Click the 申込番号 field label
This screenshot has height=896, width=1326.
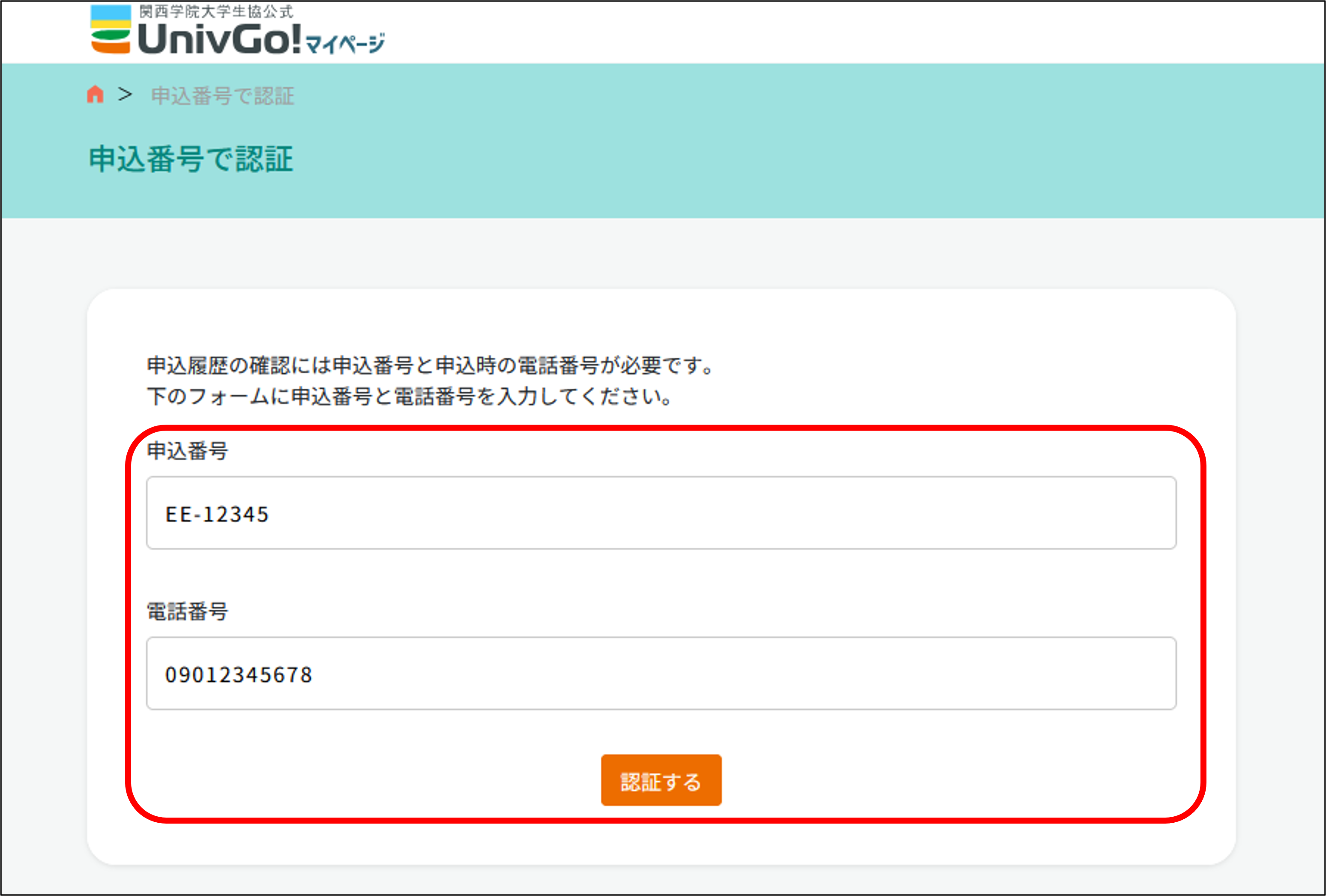click(188, 451)
